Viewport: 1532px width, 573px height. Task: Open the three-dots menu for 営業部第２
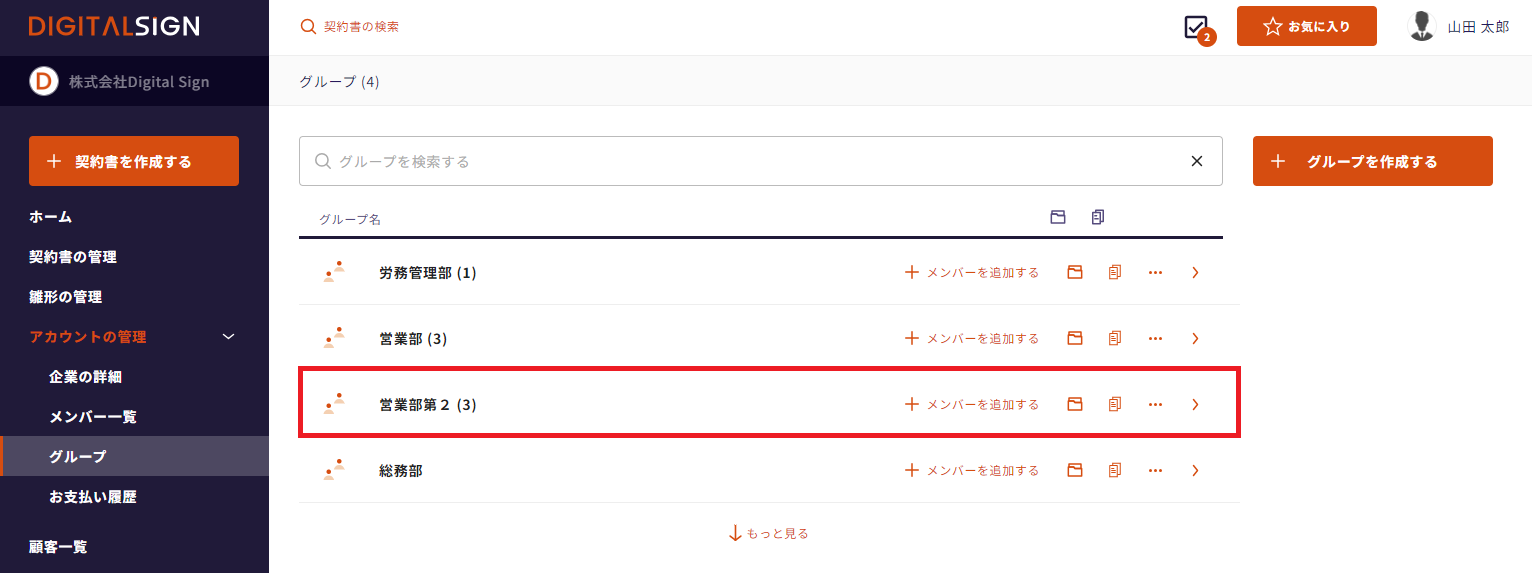click(x=1155, y=404)
